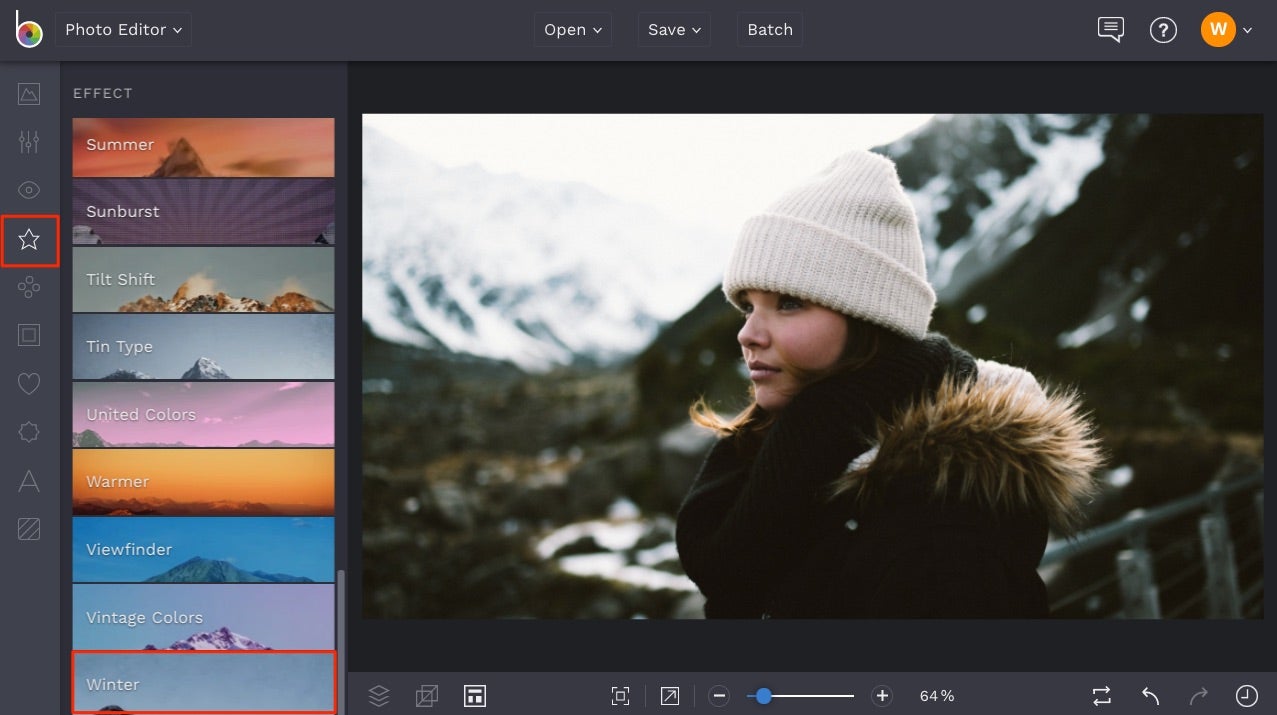
Task: Open the Open file menu
Action: [x=572, y=29]
